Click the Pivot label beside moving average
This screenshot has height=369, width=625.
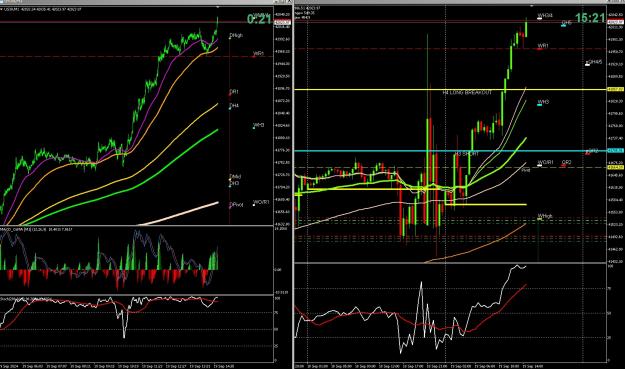(526, 170)
